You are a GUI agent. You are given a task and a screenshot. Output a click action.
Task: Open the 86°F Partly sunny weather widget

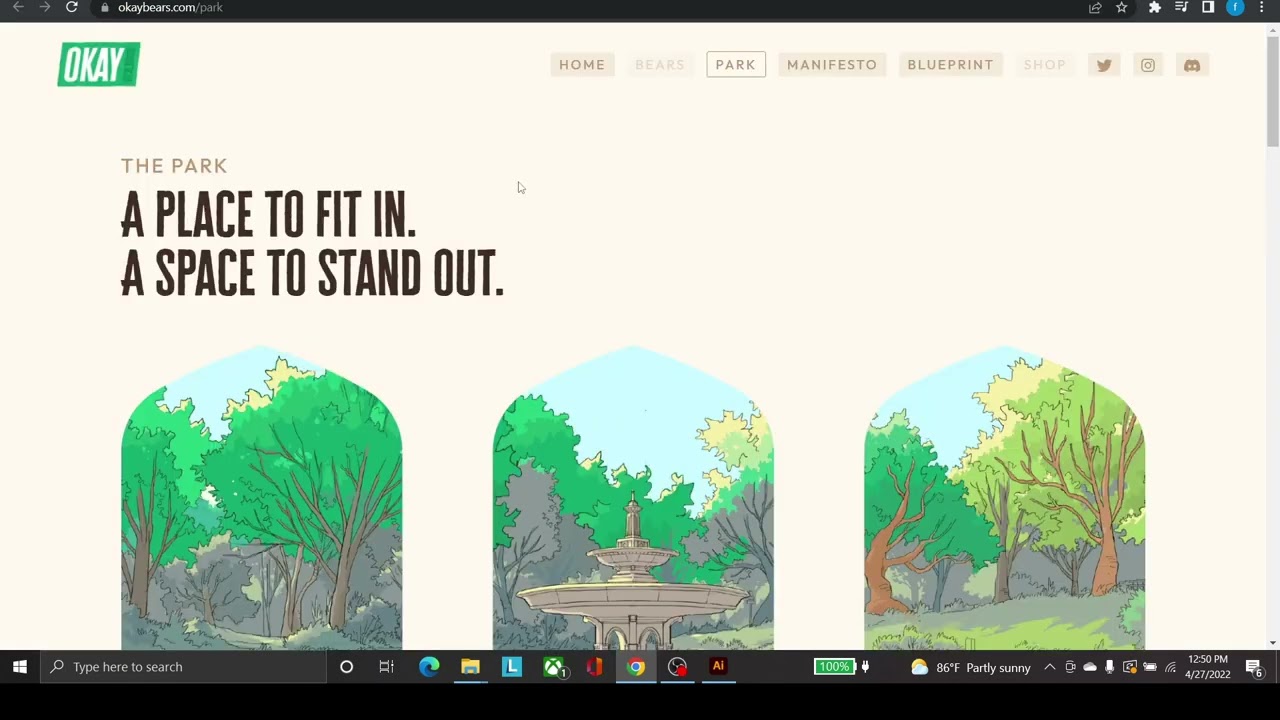pyautogui.click(x=970, y=667)
